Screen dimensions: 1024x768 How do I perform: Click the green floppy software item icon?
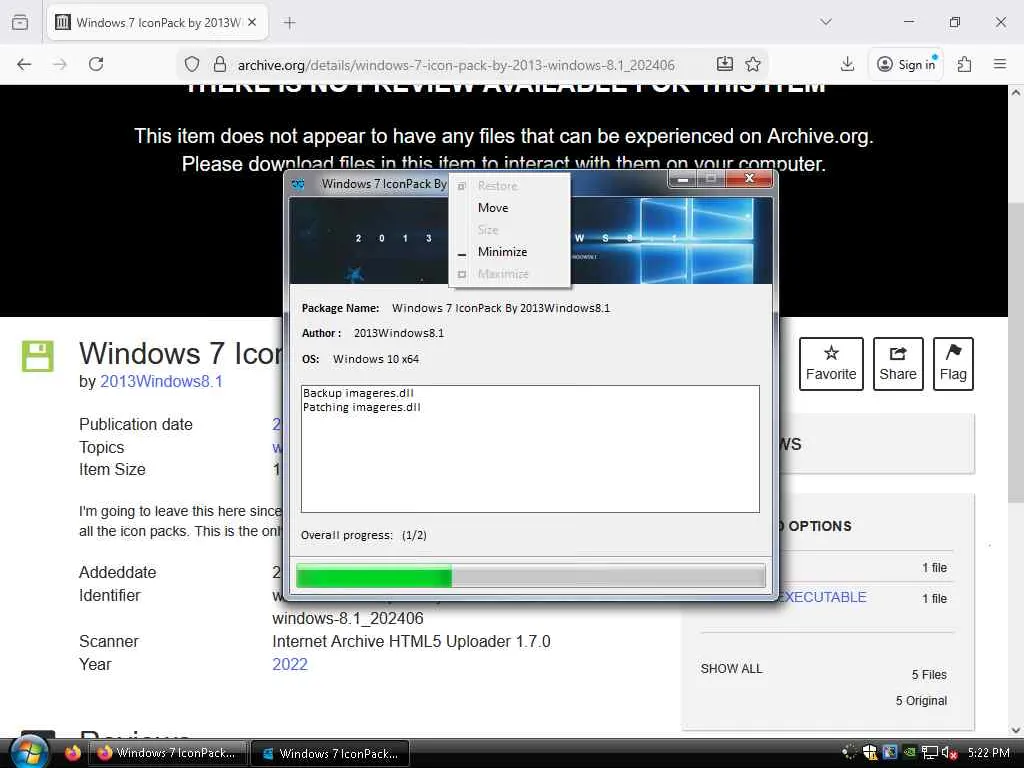point(38,356)
